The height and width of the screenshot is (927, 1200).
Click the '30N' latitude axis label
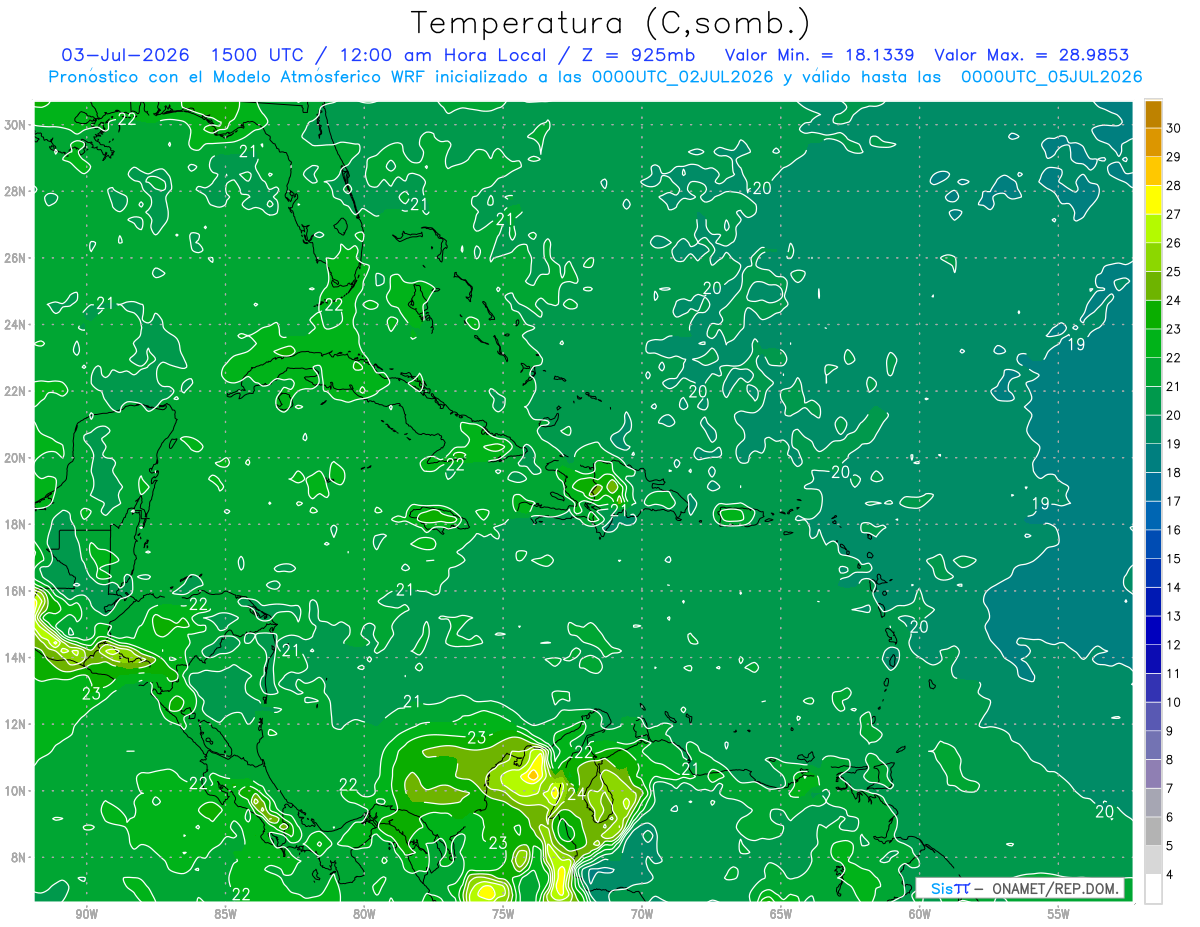(x=15, y=125)
